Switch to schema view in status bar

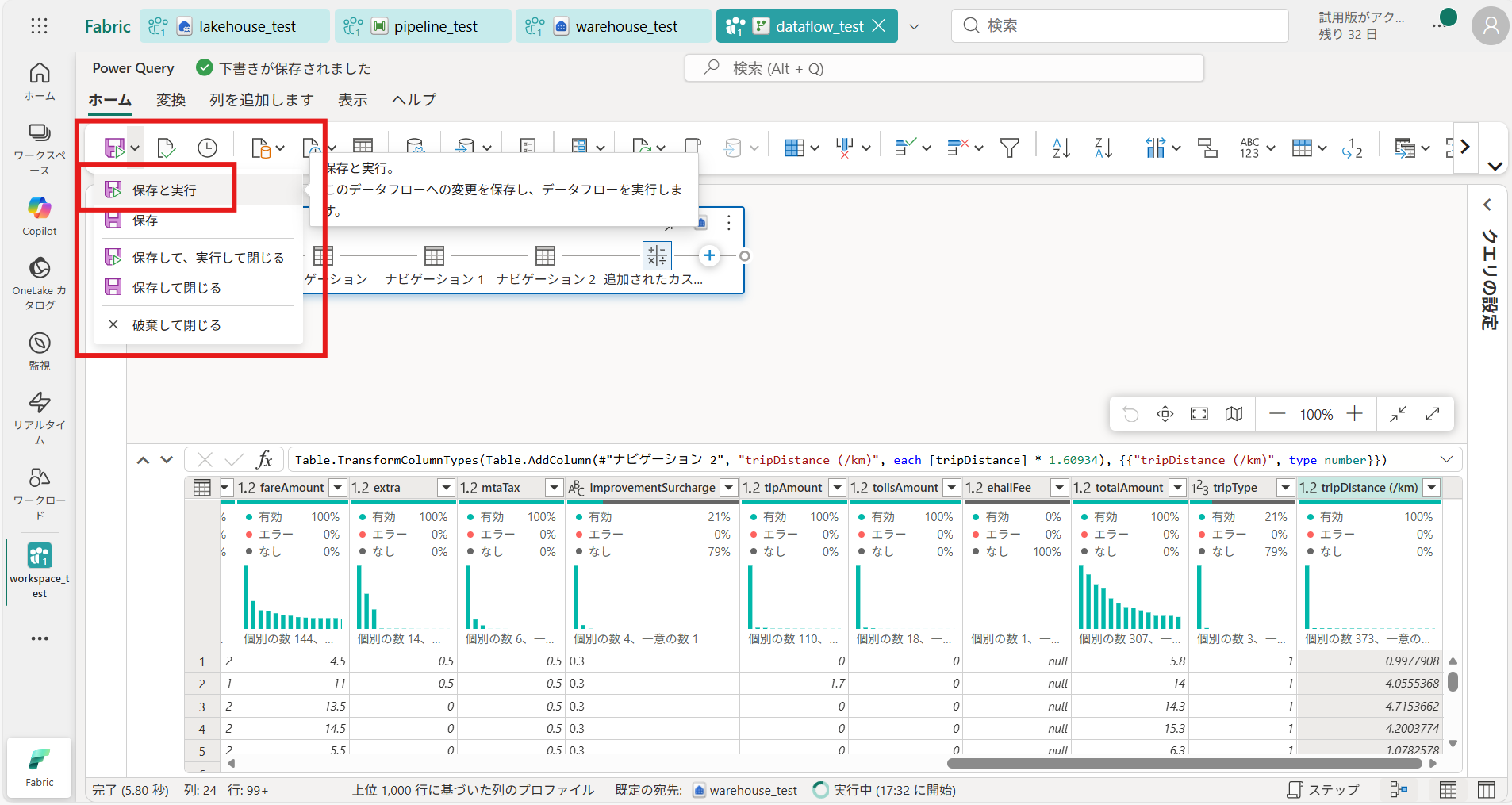point(1487,790)
